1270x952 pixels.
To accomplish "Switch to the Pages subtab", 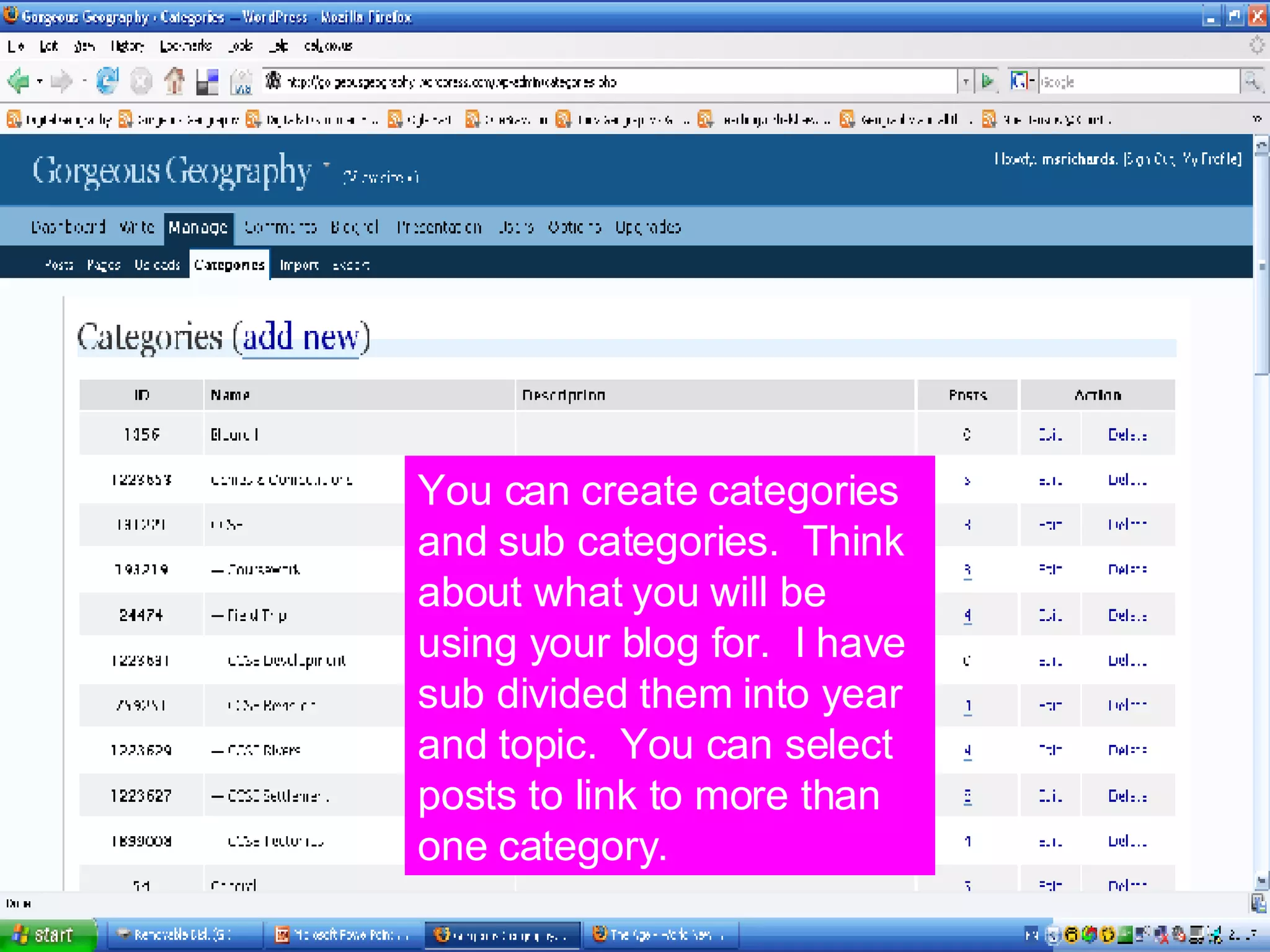I will tap(104, 265).
